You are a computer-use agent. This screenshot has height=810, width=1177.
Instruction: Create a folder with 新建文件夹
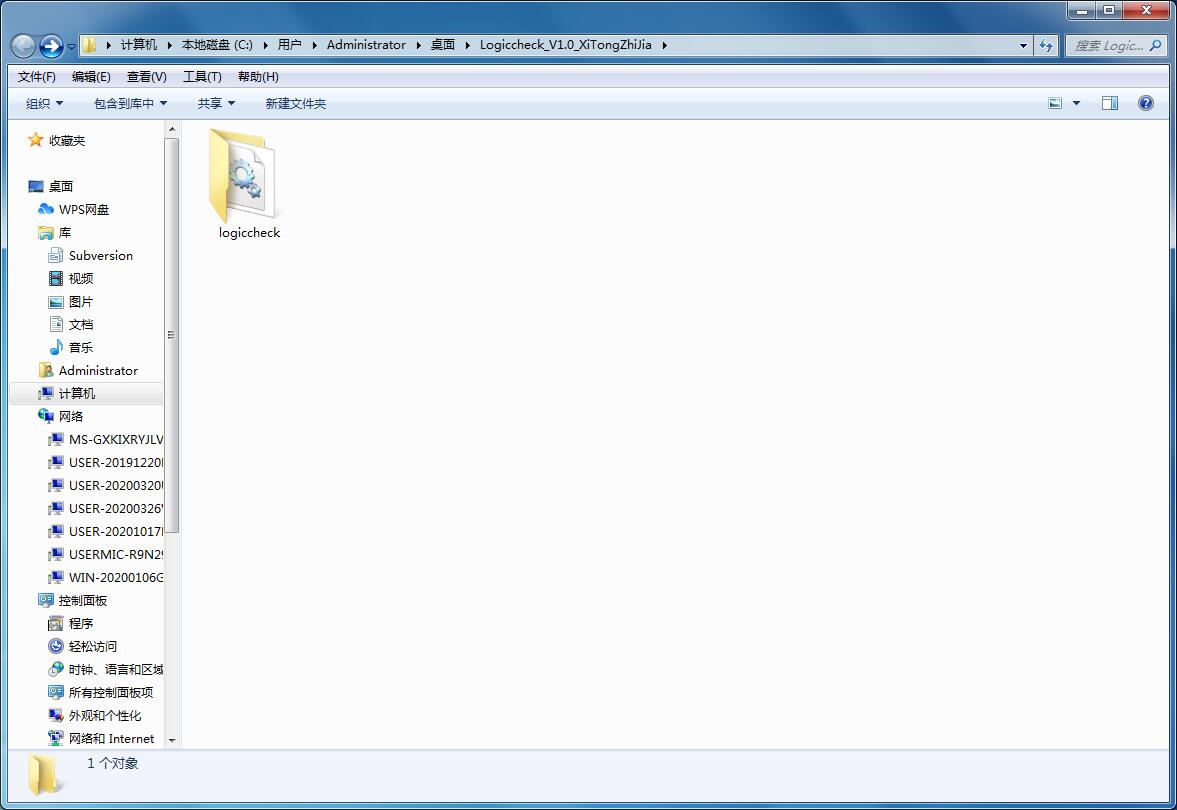coord(296,104)
